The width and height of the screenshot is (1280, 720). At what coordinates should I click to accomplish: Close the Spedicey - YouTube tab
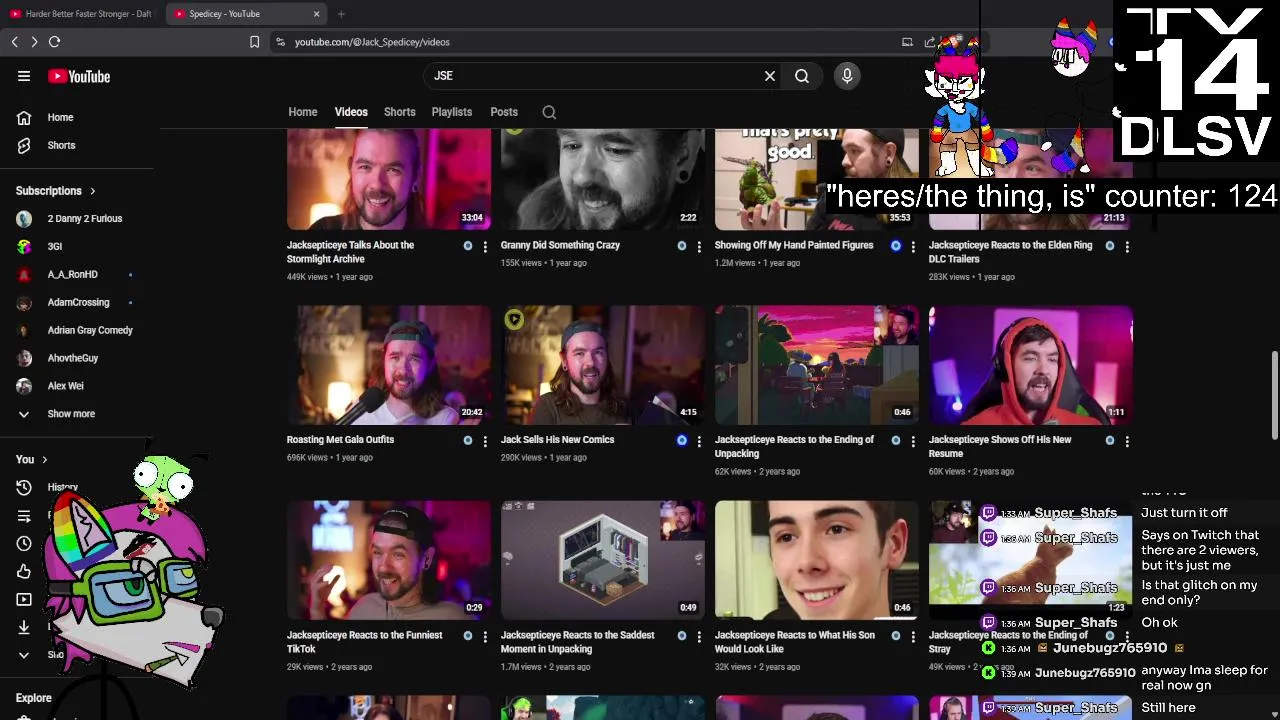(316, 14)
